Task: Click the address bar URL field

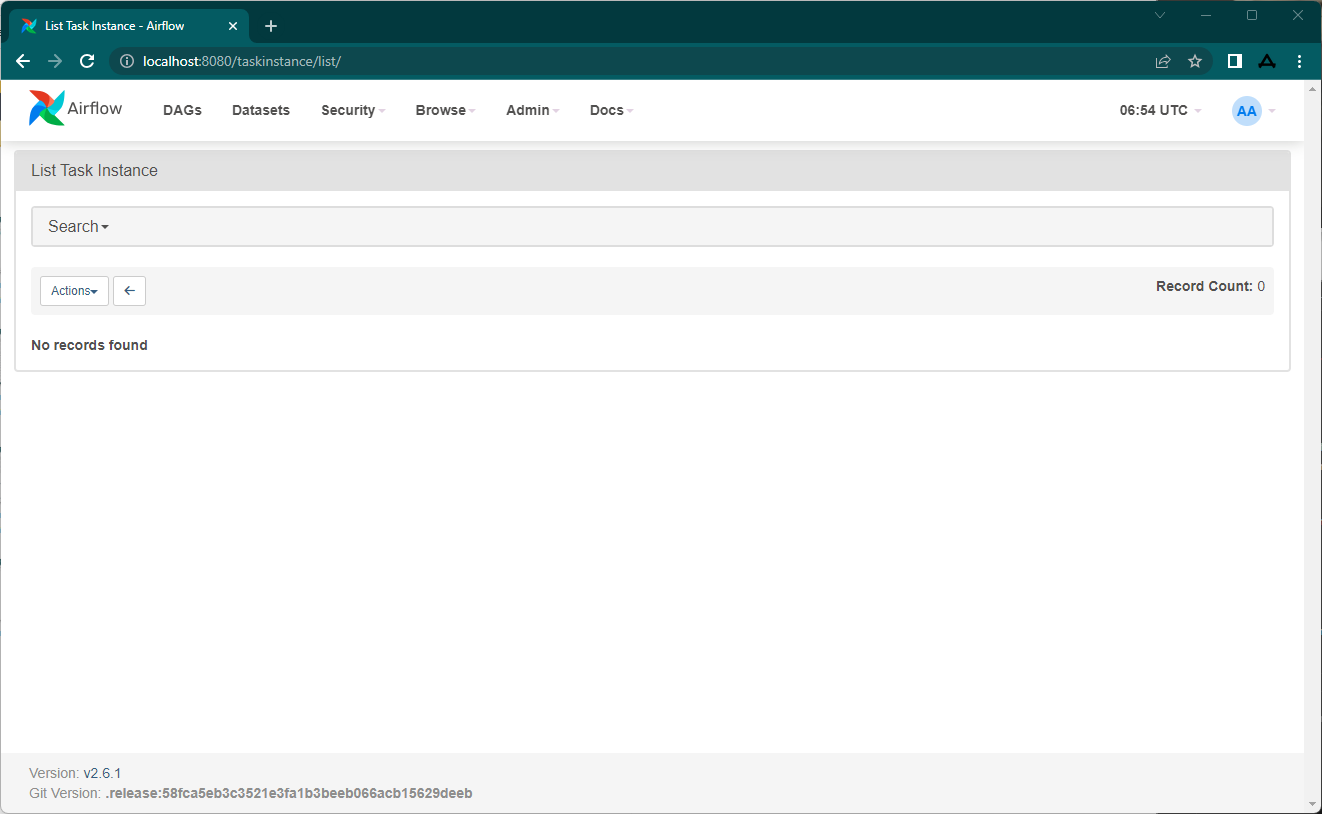Action: (640, 61)
